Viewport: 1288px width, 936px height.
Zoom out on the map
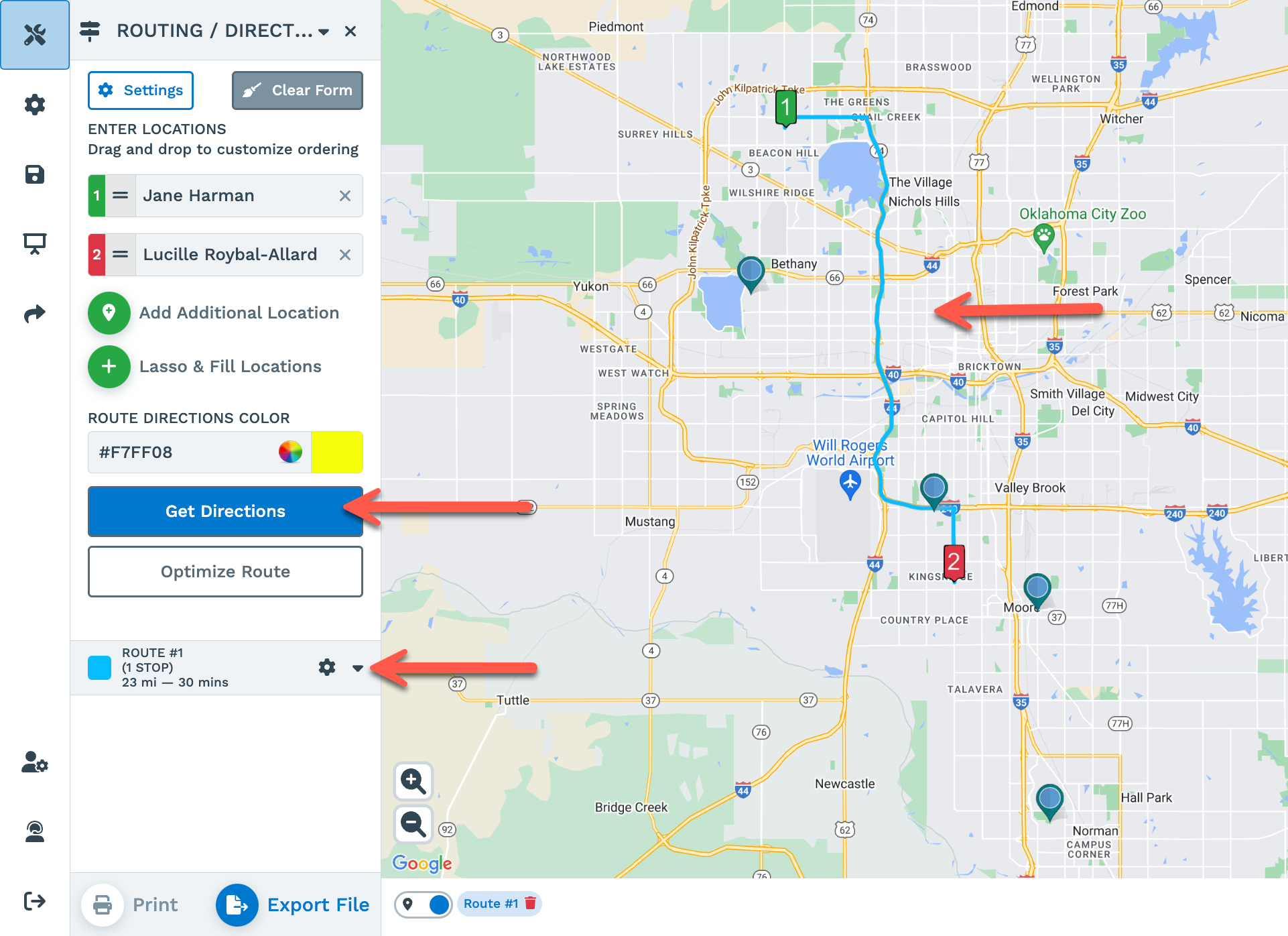click(413, 823)
